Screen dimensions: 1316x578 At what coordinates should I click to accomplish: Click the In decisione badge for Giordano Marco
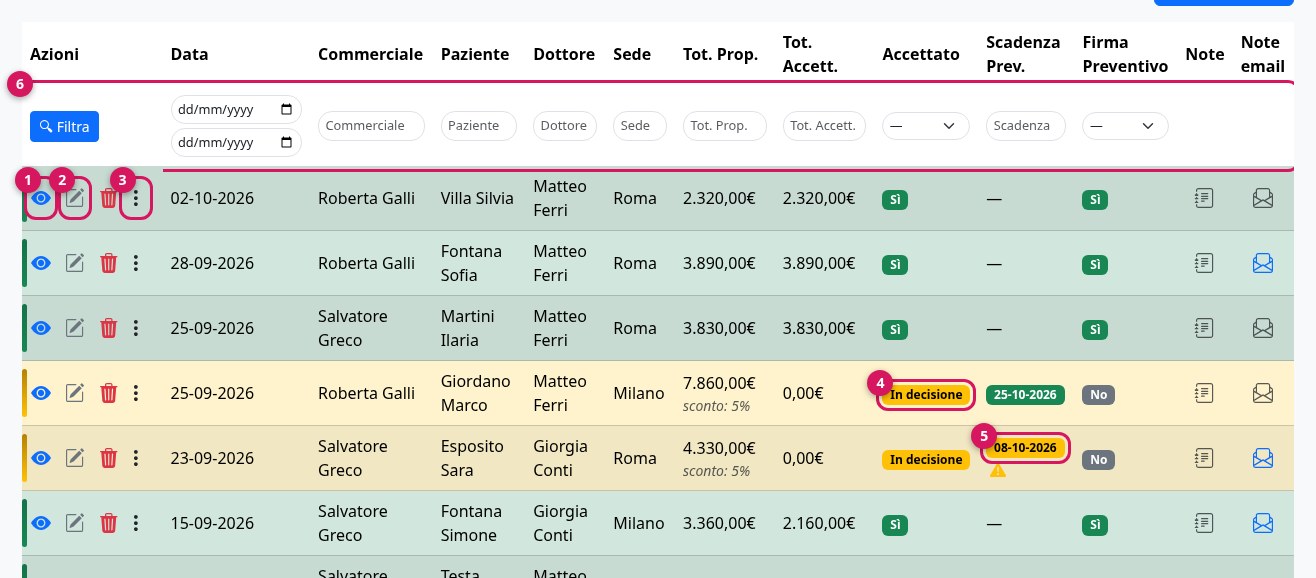926,395
